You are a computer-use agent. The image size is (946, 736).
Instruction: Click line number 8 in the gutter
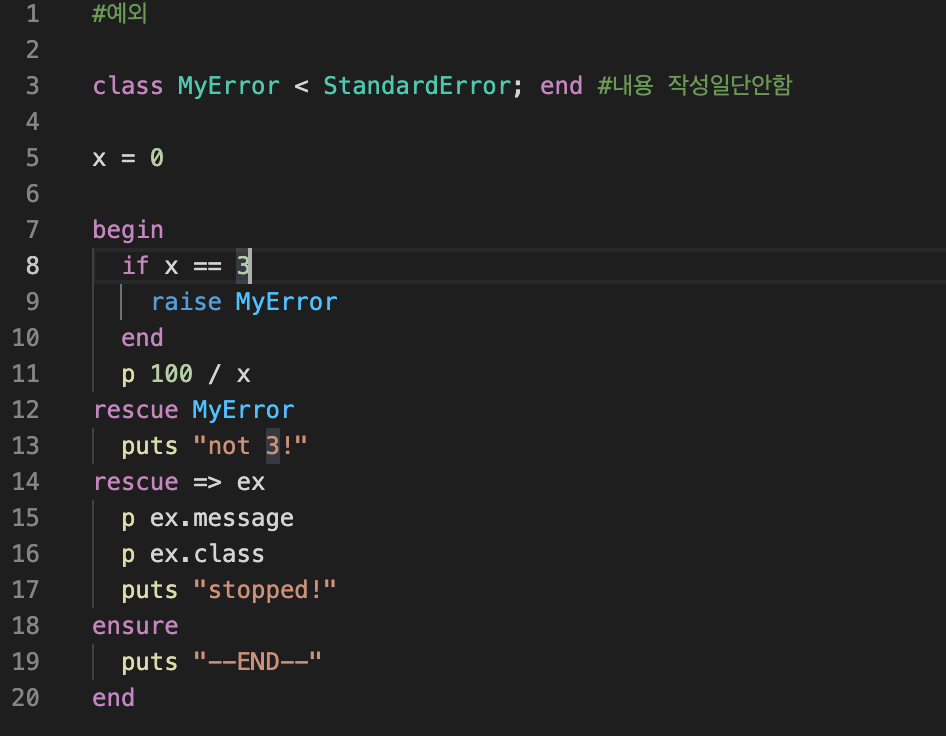point(33,265)
